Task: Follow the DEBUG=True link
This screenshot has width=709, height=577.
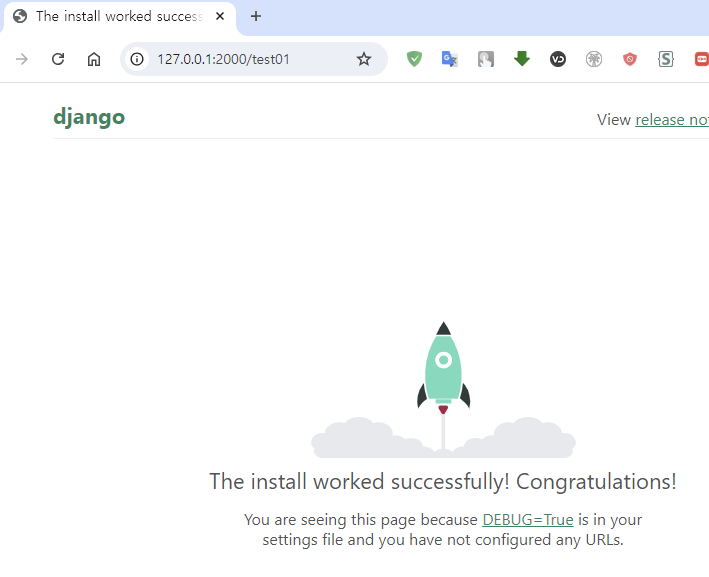Action: coord(528,520)
